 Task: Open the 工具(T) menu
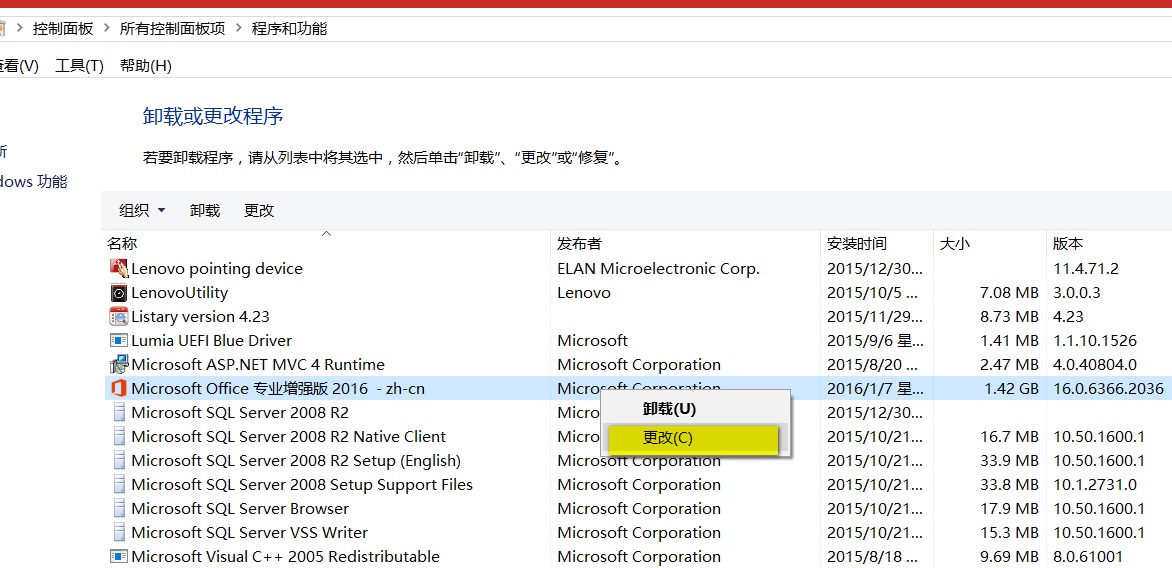pos(79,66)
